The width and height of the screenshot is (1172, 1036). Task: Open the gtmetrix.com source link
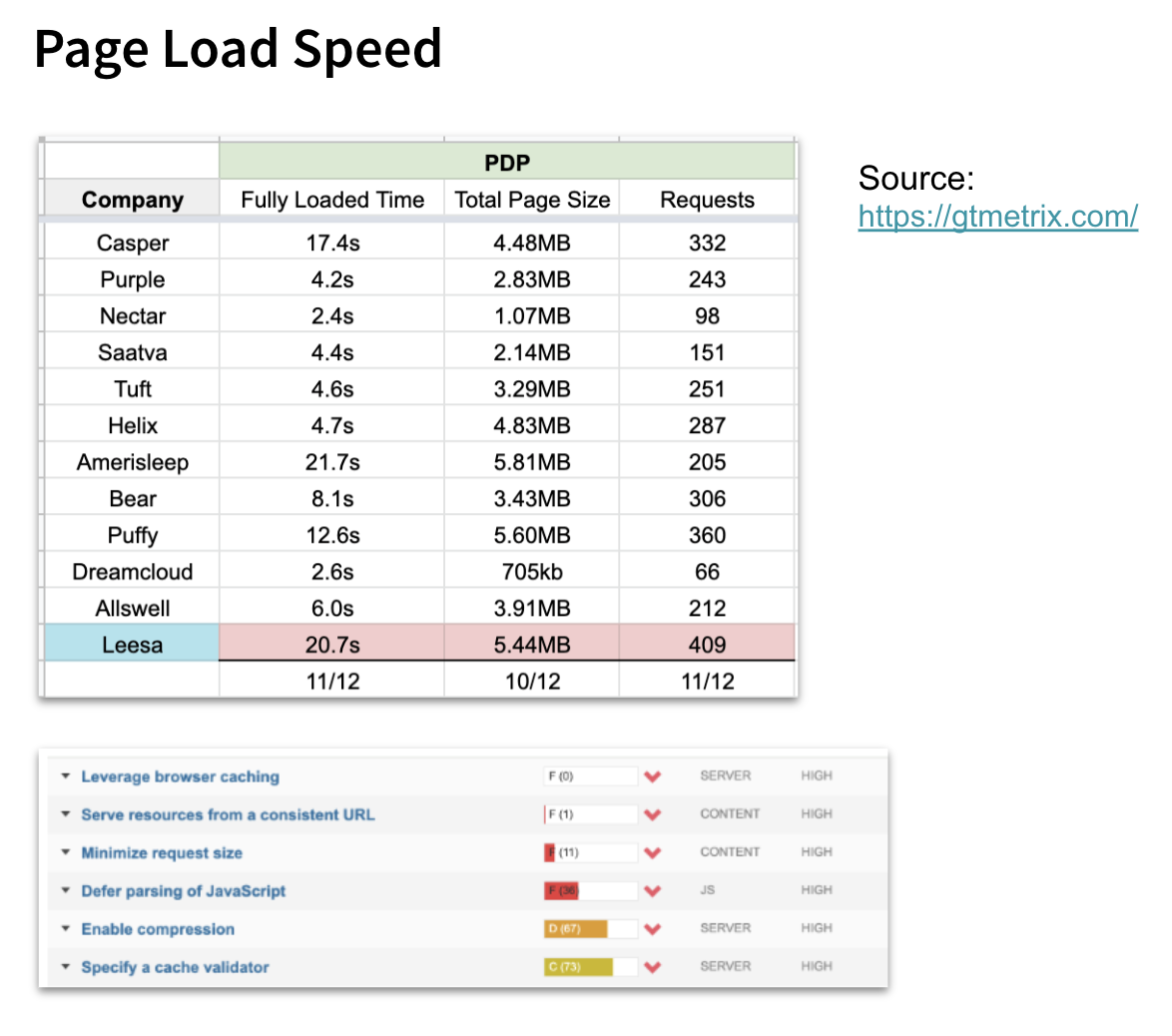click(x=997, y=216)
